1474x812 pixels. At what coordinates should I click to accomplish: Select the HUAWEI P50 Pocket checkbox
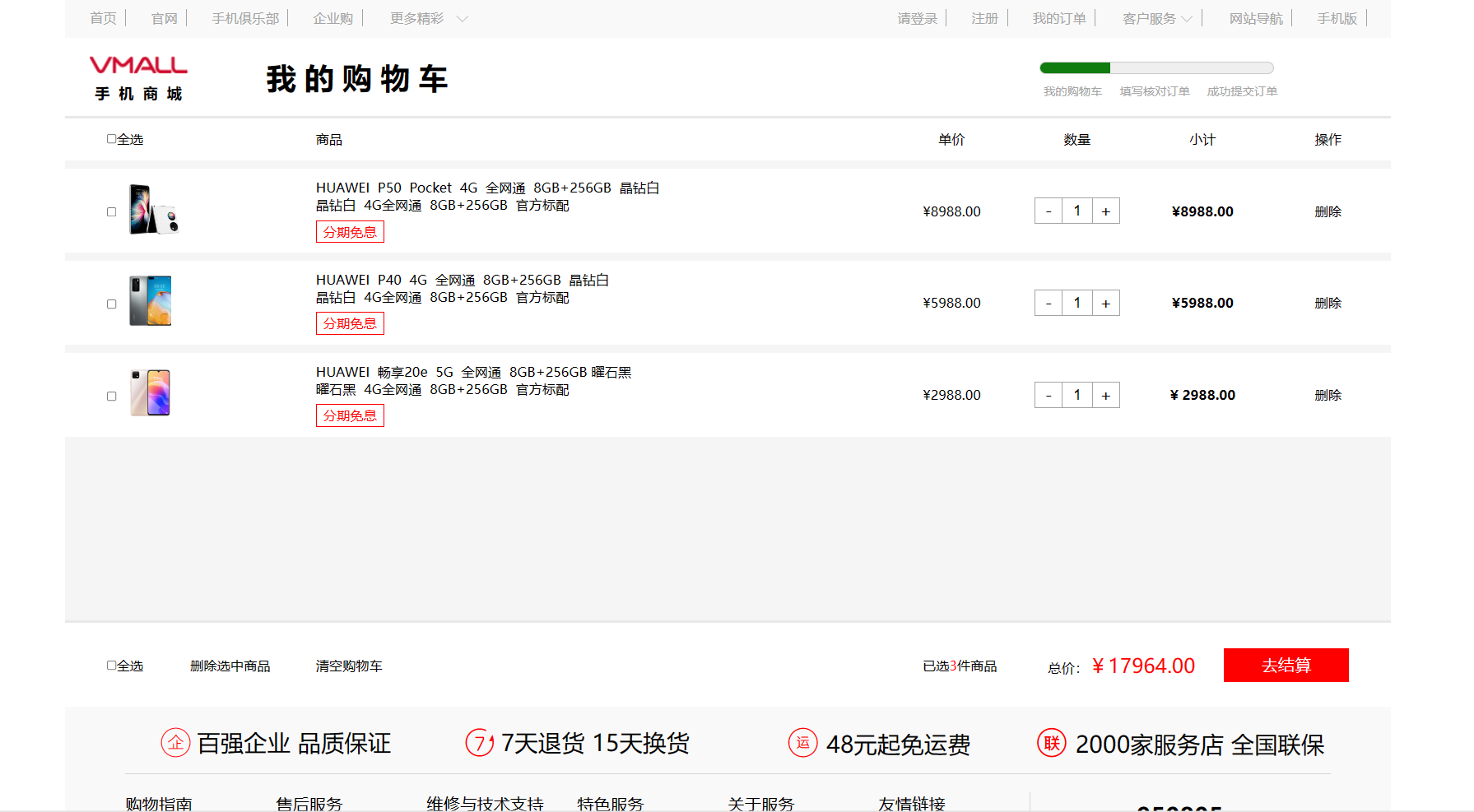coord(112,212)
